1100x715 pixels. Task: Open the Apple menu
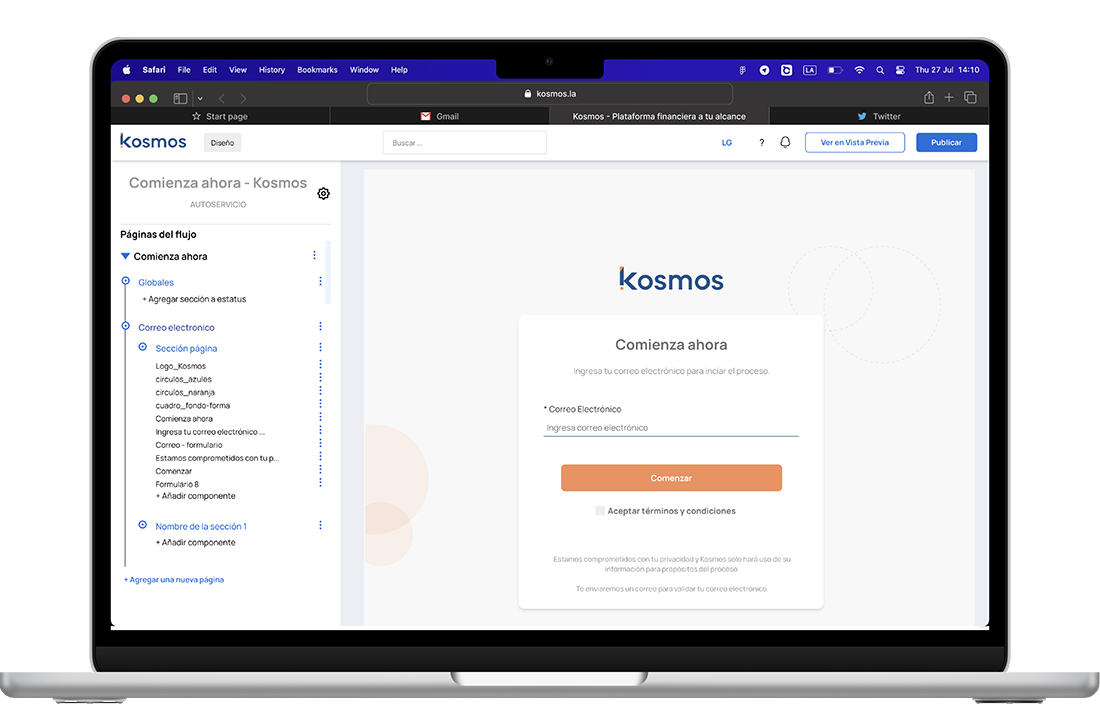coord(127,69)
